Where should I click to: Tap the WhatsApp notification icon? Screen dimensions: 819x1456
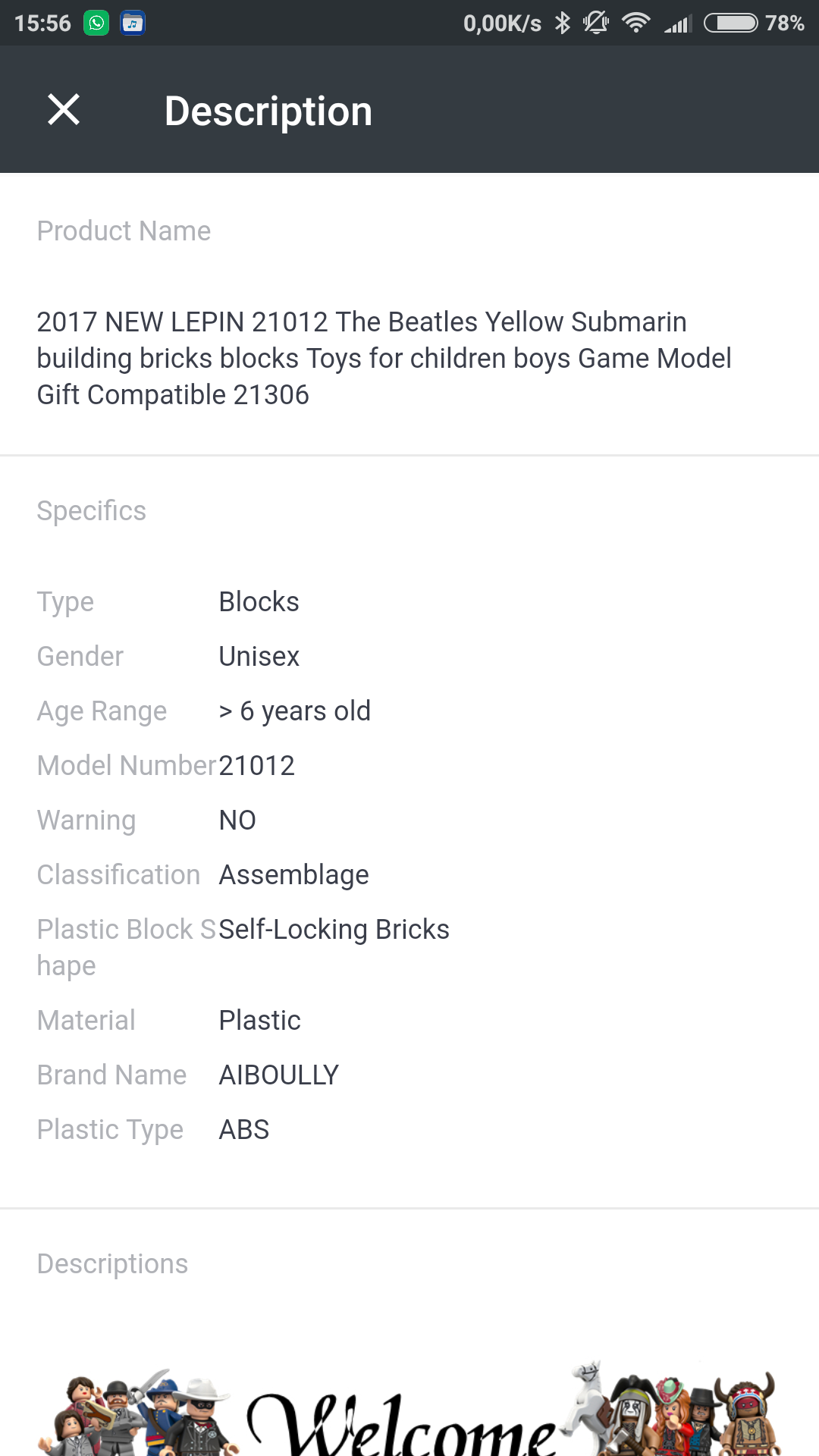96,24
